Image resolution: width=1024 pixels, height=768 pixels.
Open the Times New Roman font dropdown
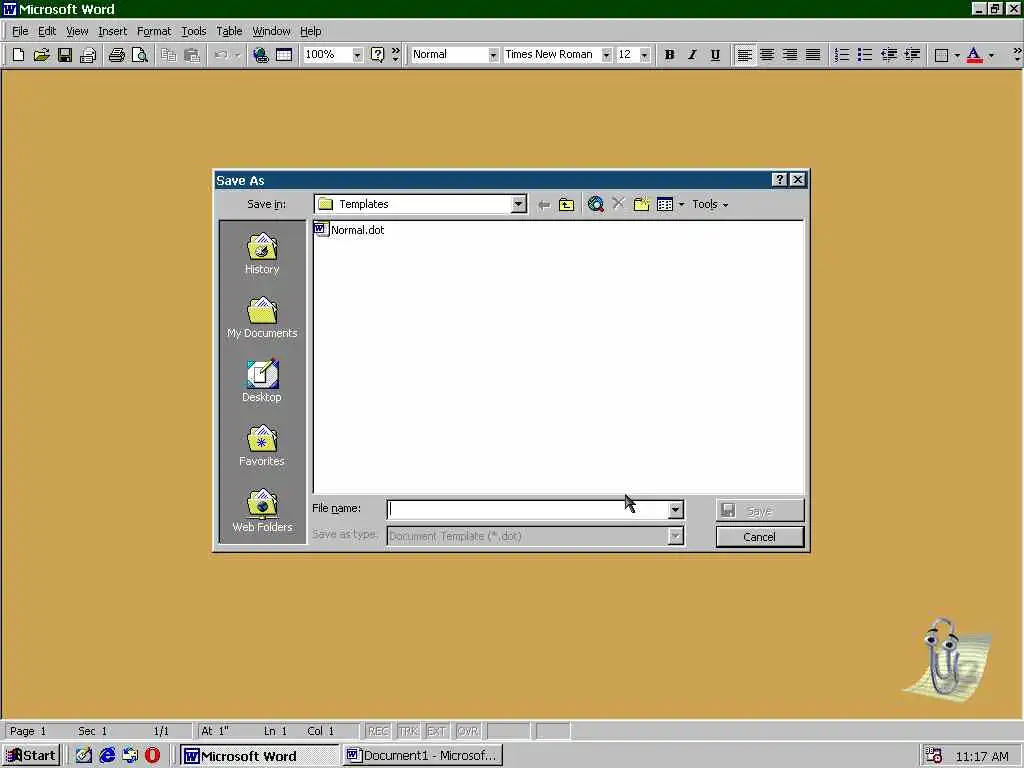pos(606,55)
